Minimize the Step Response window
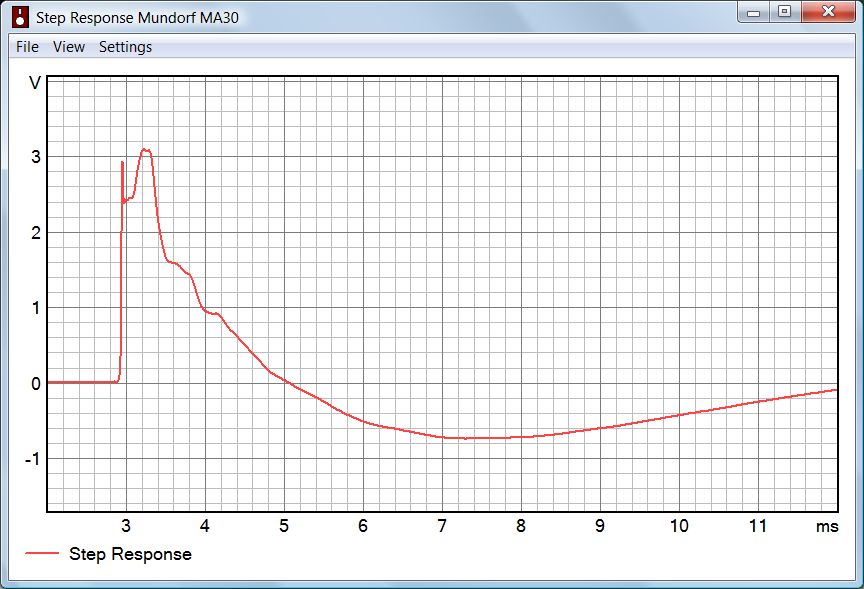This screenshot has width=864, height=589. click(753, 12)
